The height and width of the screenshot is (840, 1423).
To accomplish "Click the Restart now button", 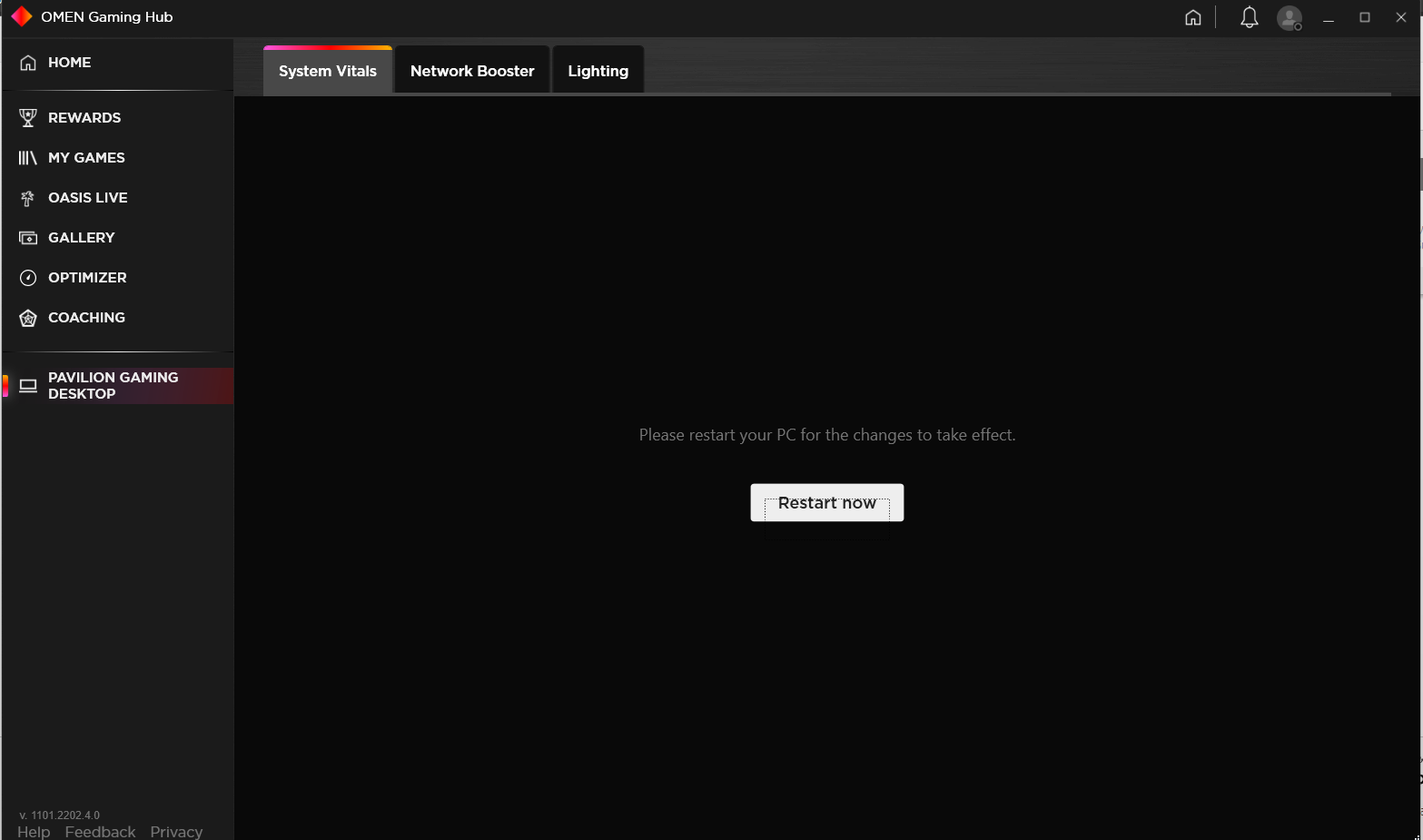I will (x=826, y=502).
